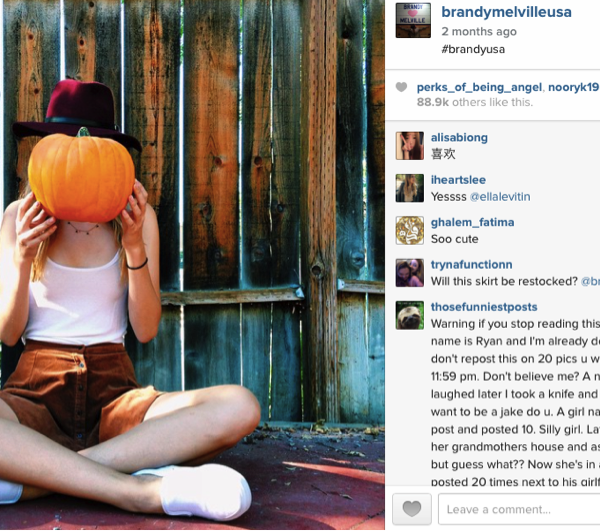
Task: Follow the @ellalevitin mention
Action: coord(500,197)
